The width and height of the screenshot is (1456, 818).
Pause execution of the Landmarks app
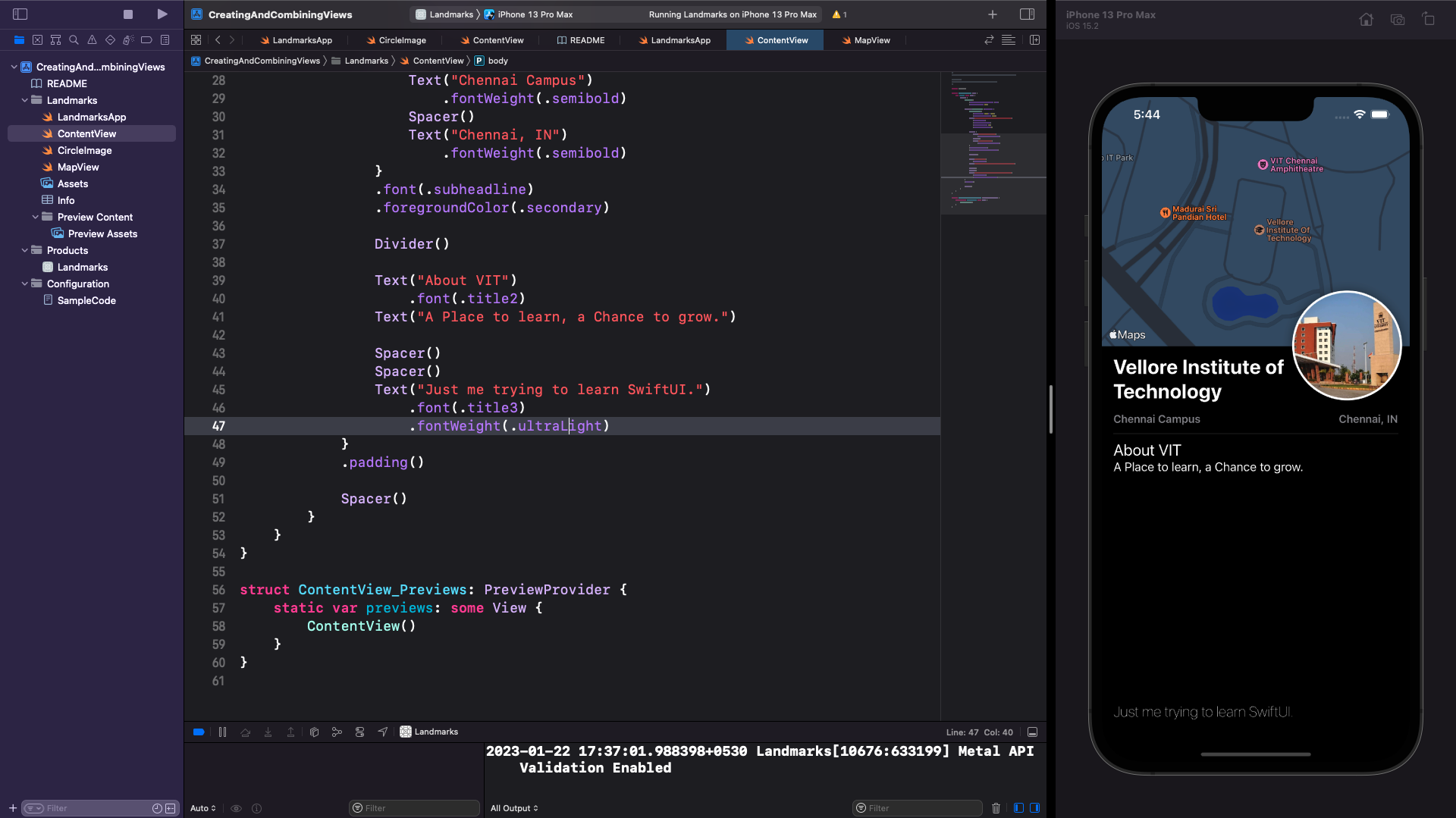tap(222, 732)
